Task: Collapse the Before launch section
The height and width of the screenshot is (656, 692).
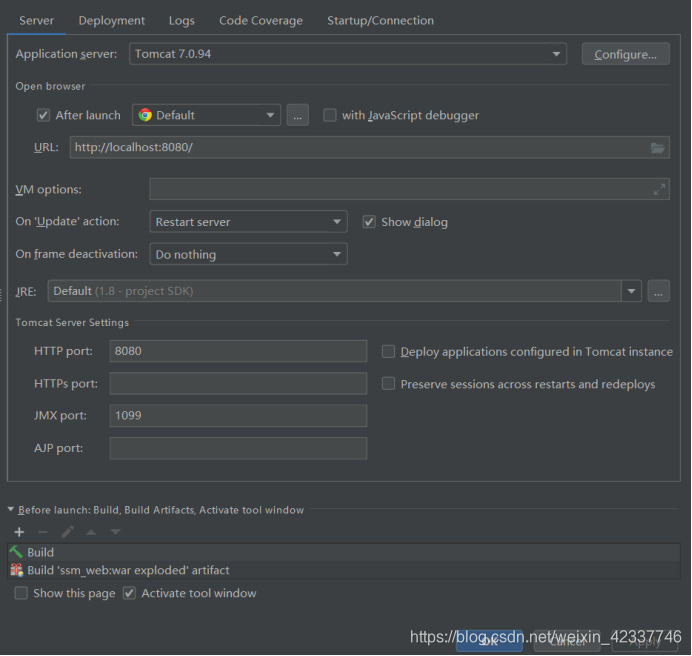Action: [11, 509]
